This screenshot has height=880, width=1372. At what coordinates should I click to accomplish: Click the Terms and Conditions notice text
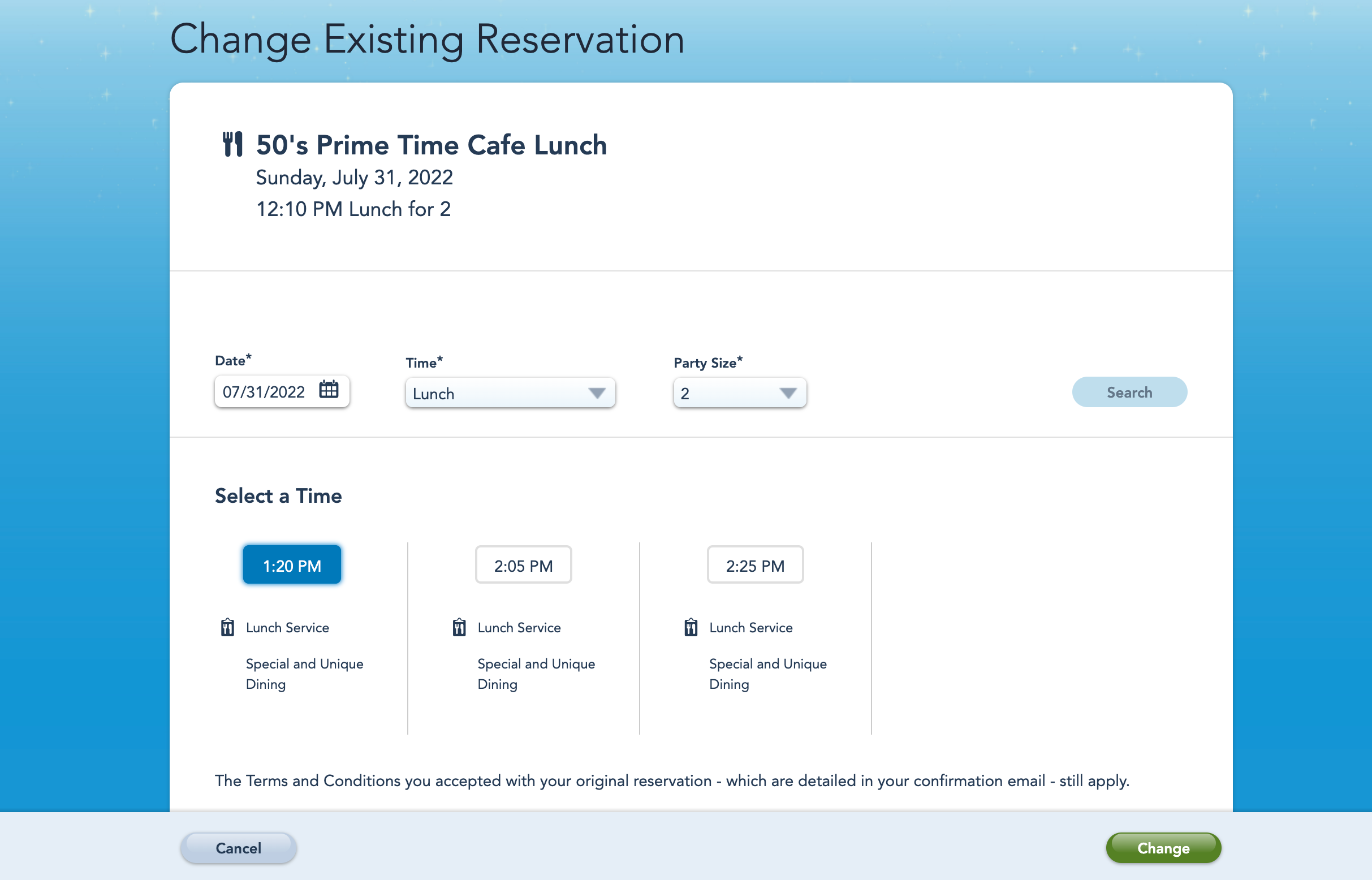point(672,780)
